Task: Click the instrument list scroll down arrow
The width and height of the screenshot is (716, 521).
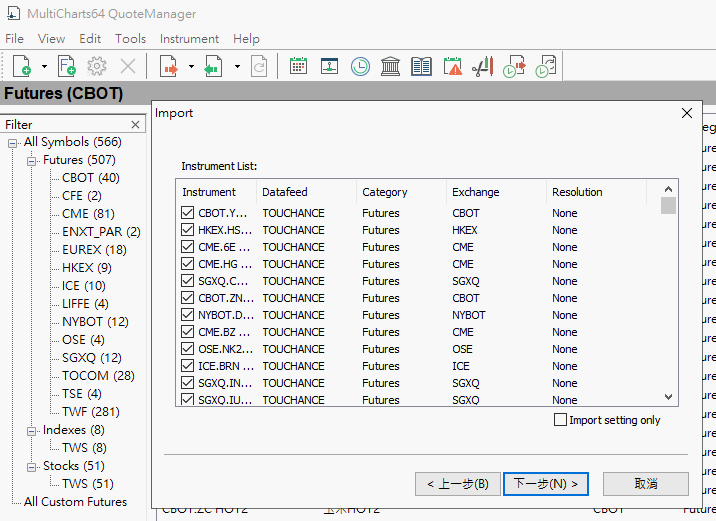Action: point(669,397)
